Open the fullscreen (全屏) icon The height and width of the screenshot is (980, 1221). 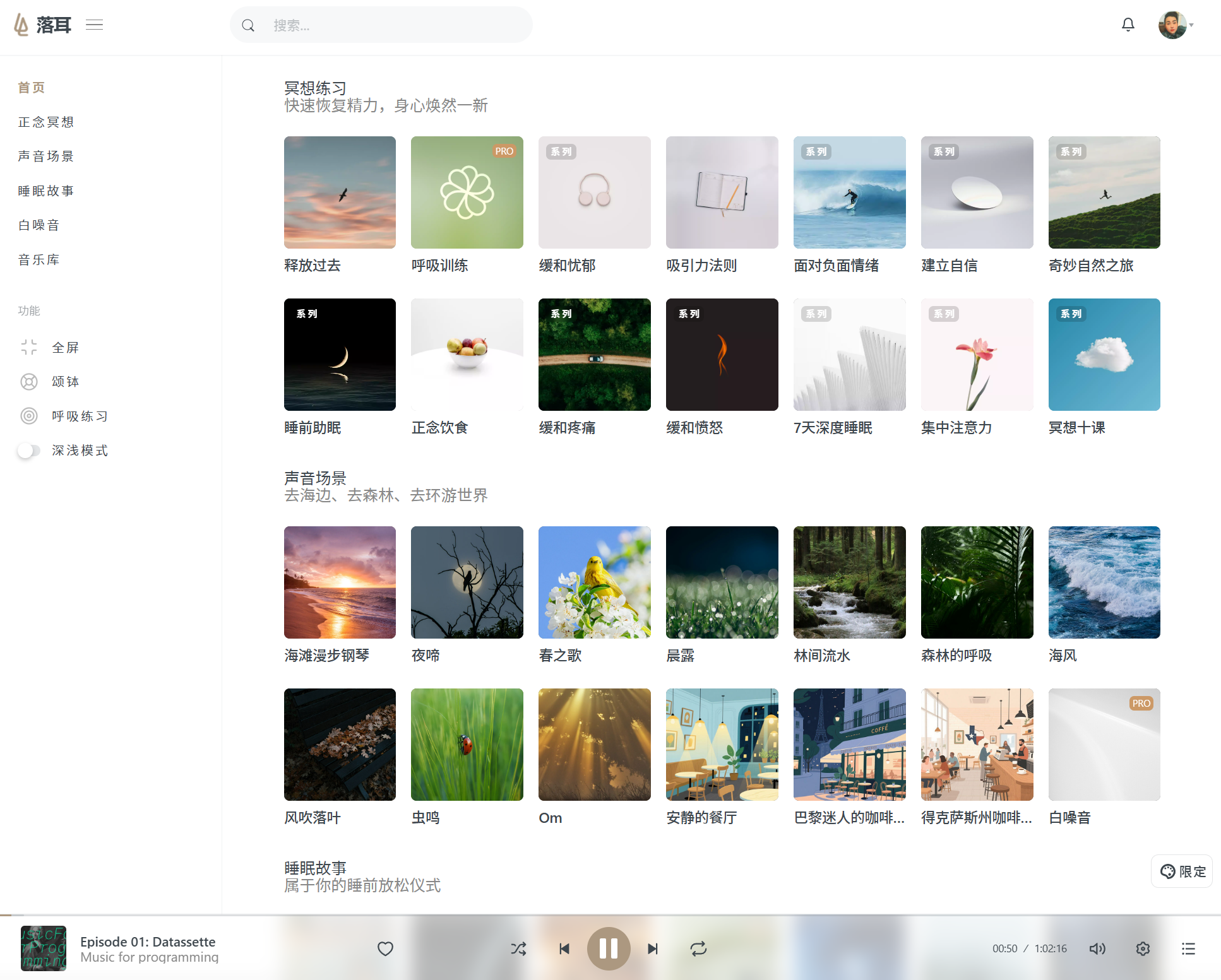click(x=29, y=347)
